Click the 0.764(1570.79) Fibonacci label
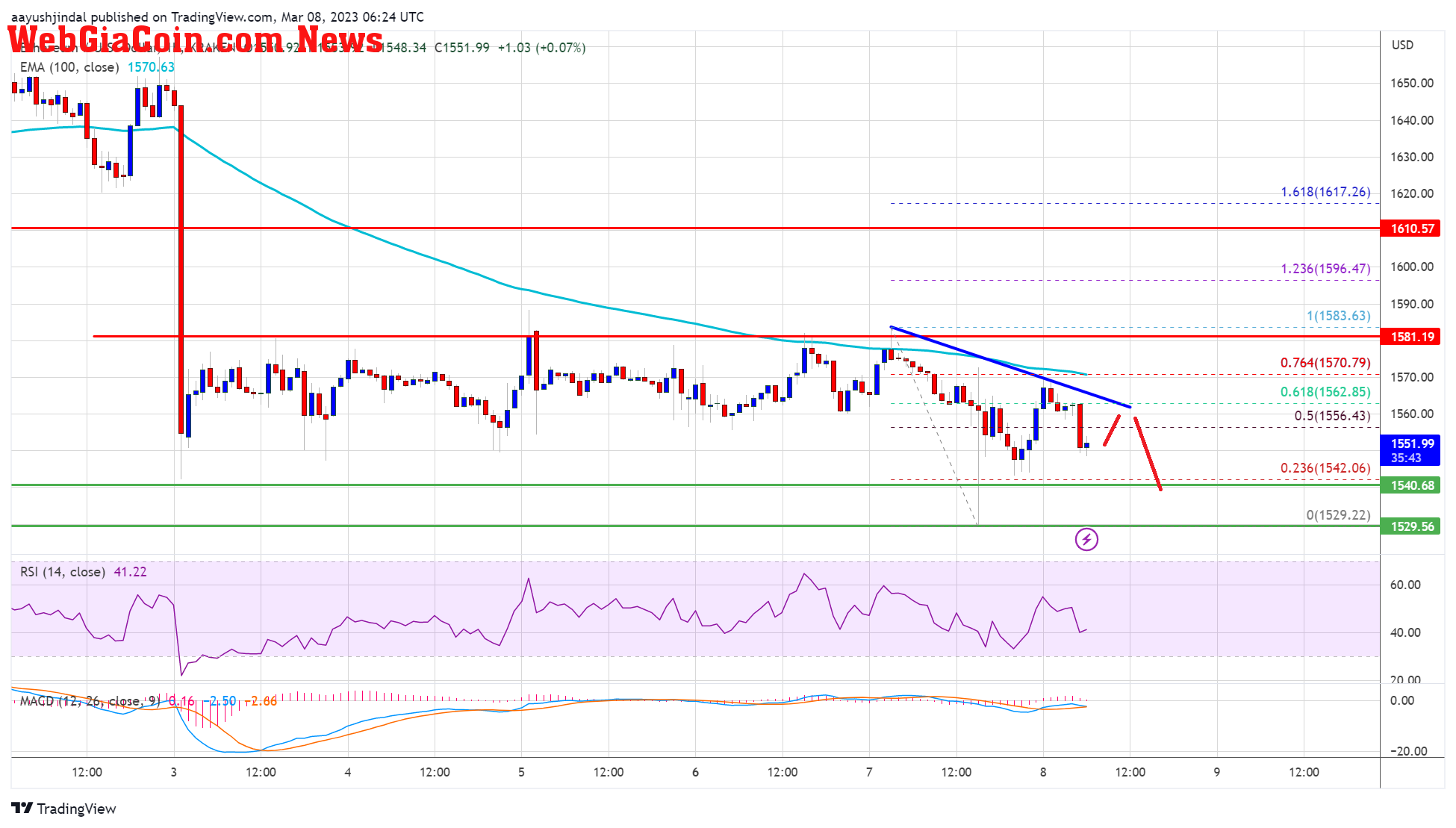Viewport: 1456px width, 828px height. 1325,363
